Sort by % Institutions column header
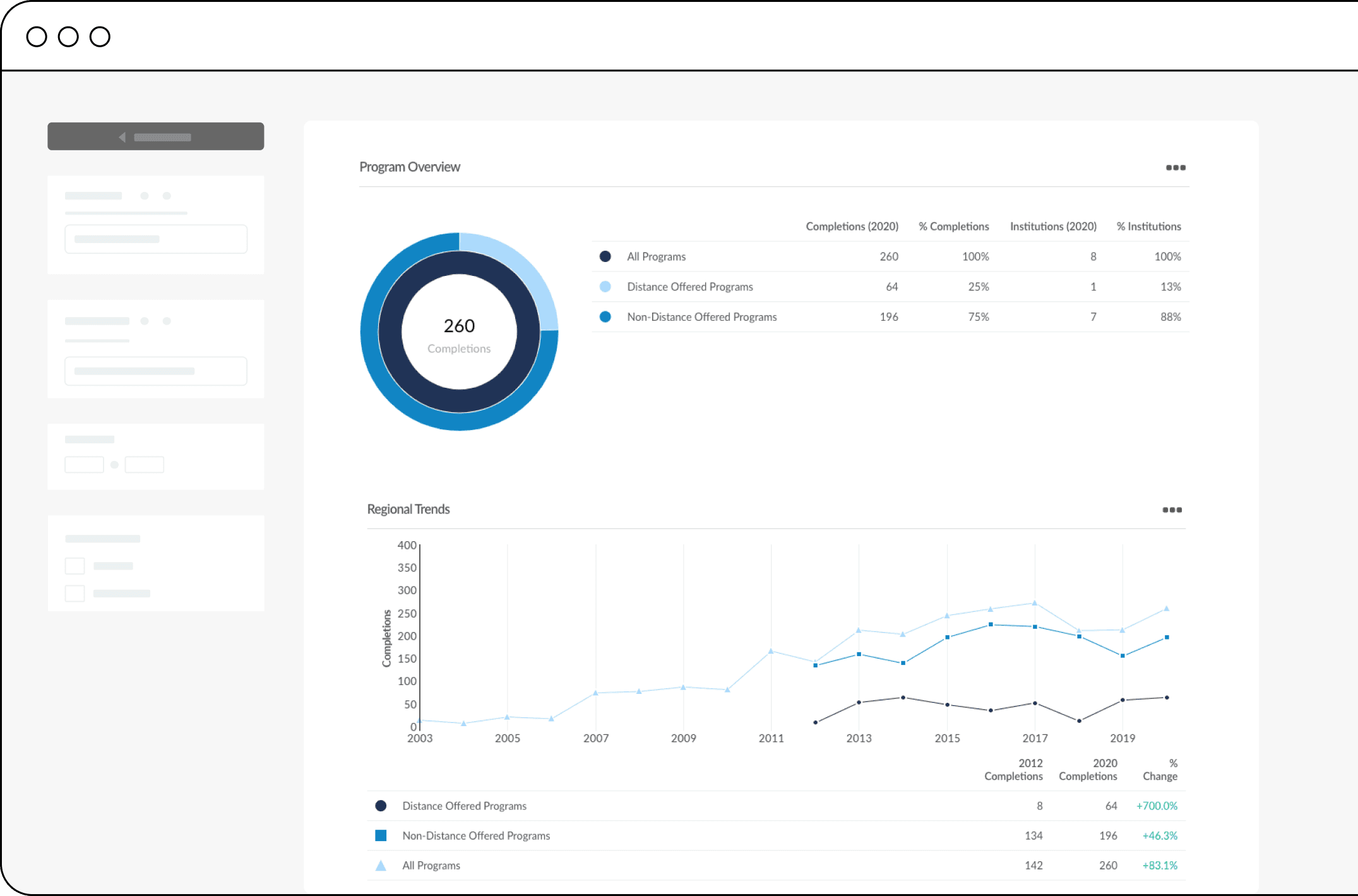1358x896 pixels. (1148, 226)
